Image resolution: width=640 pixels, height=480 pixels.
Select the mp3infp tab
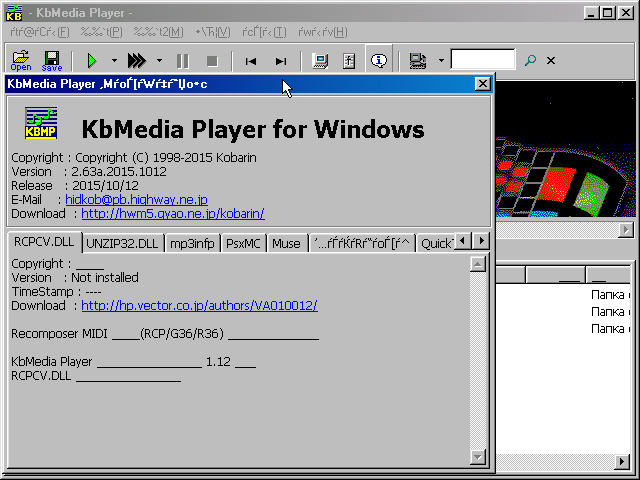[191, 243]
